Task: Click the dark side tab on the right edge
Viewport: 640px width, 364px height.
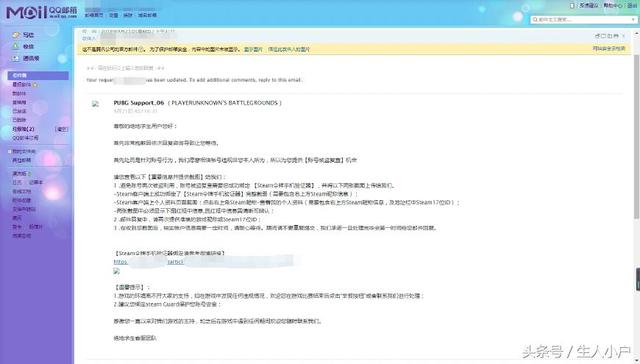Action: 638,279
